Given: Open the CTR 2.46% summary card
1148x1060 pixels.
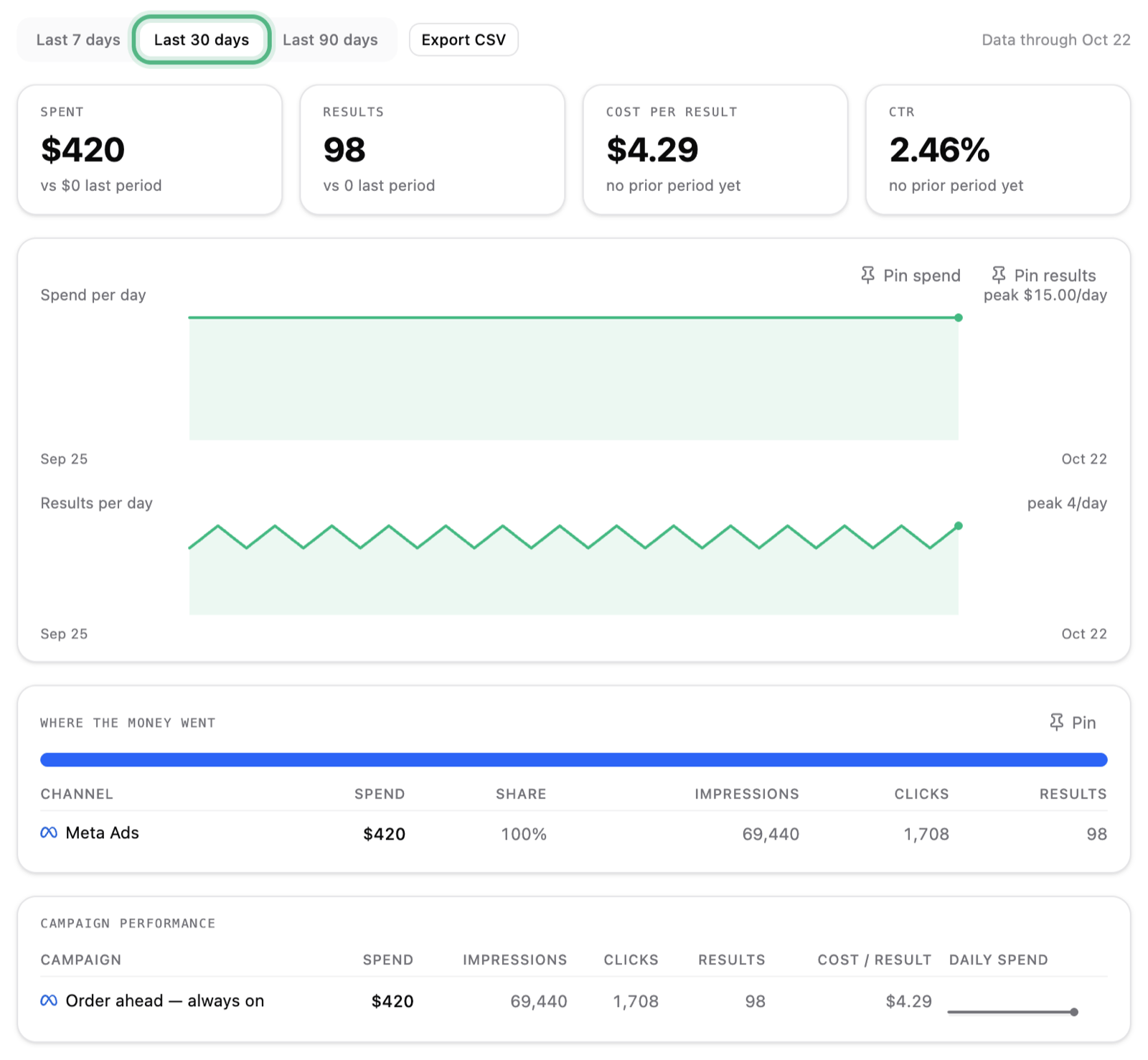Looking at the screenshot, I should tap(998, 149).
